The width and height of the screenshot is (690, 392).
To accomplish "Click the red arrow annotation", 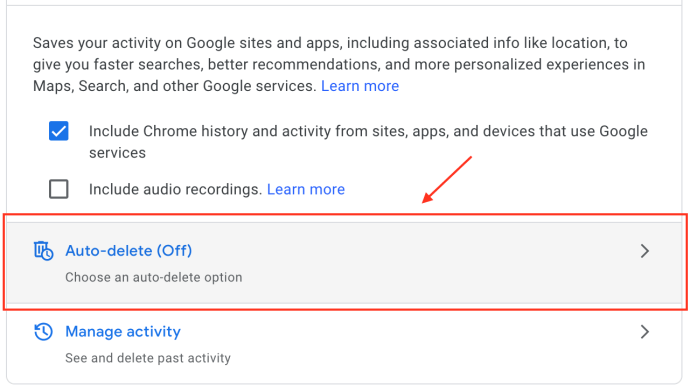I will (447, 180).
